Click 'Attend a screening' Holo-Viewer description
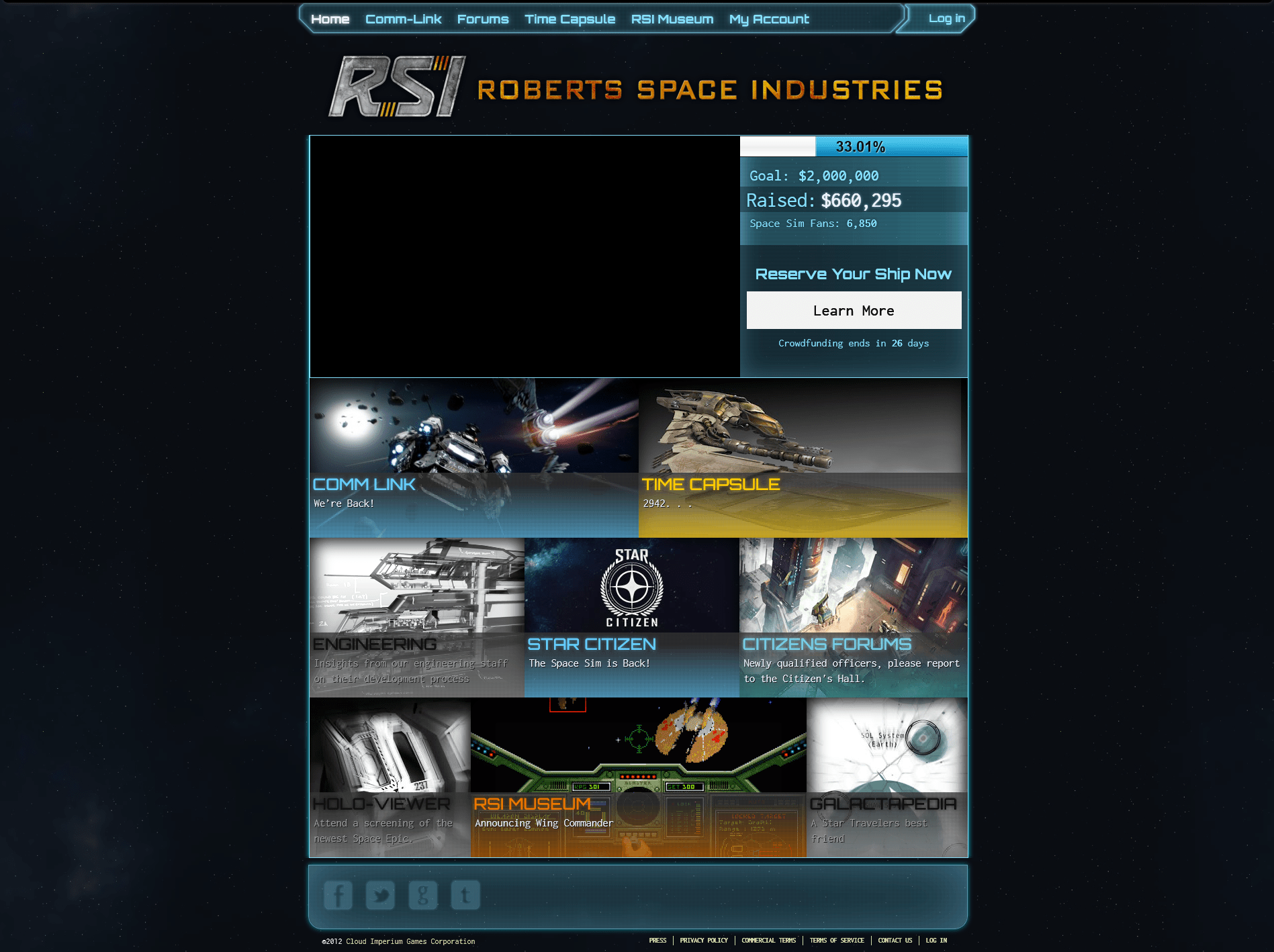This screenshot has height=952, width=1274. 383,830
